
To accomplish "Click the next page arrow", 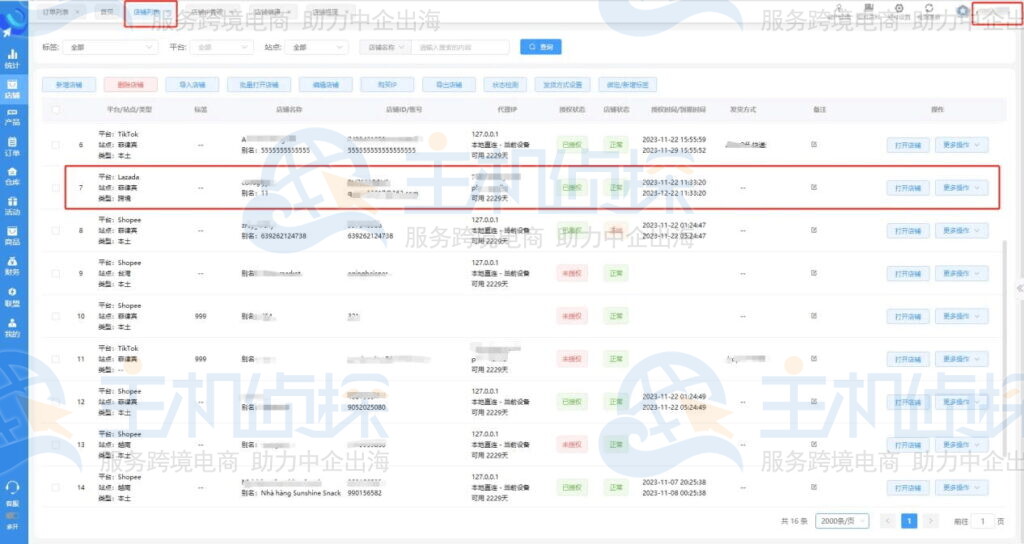I will click(x=931, y=521).
